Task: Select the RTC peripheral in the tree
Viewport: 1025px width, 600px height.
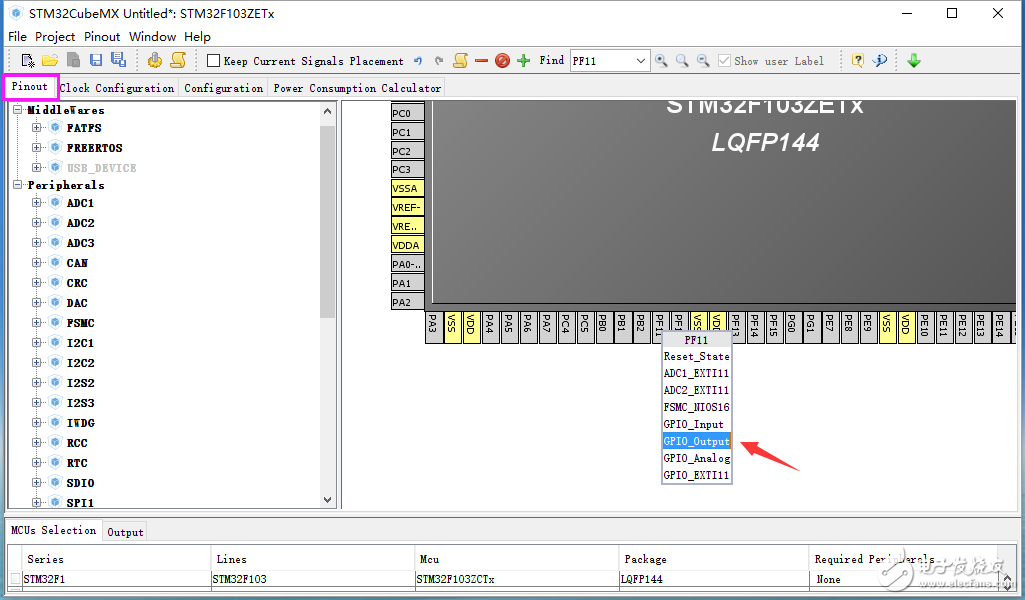Action: pos(77,463)
